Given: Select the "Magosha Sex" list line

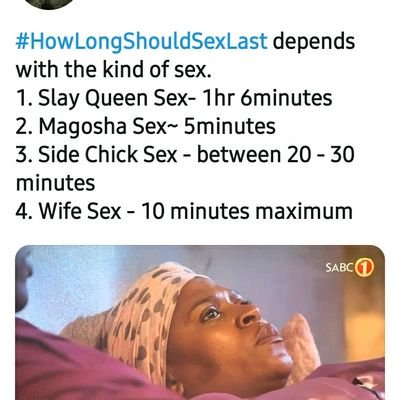Looking at the screenshot, I should point(146,127).
